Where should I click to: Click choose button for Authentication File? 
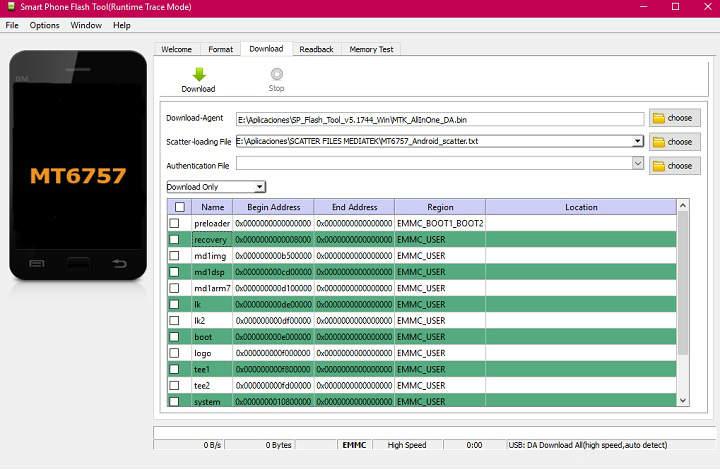pos(675,166)
